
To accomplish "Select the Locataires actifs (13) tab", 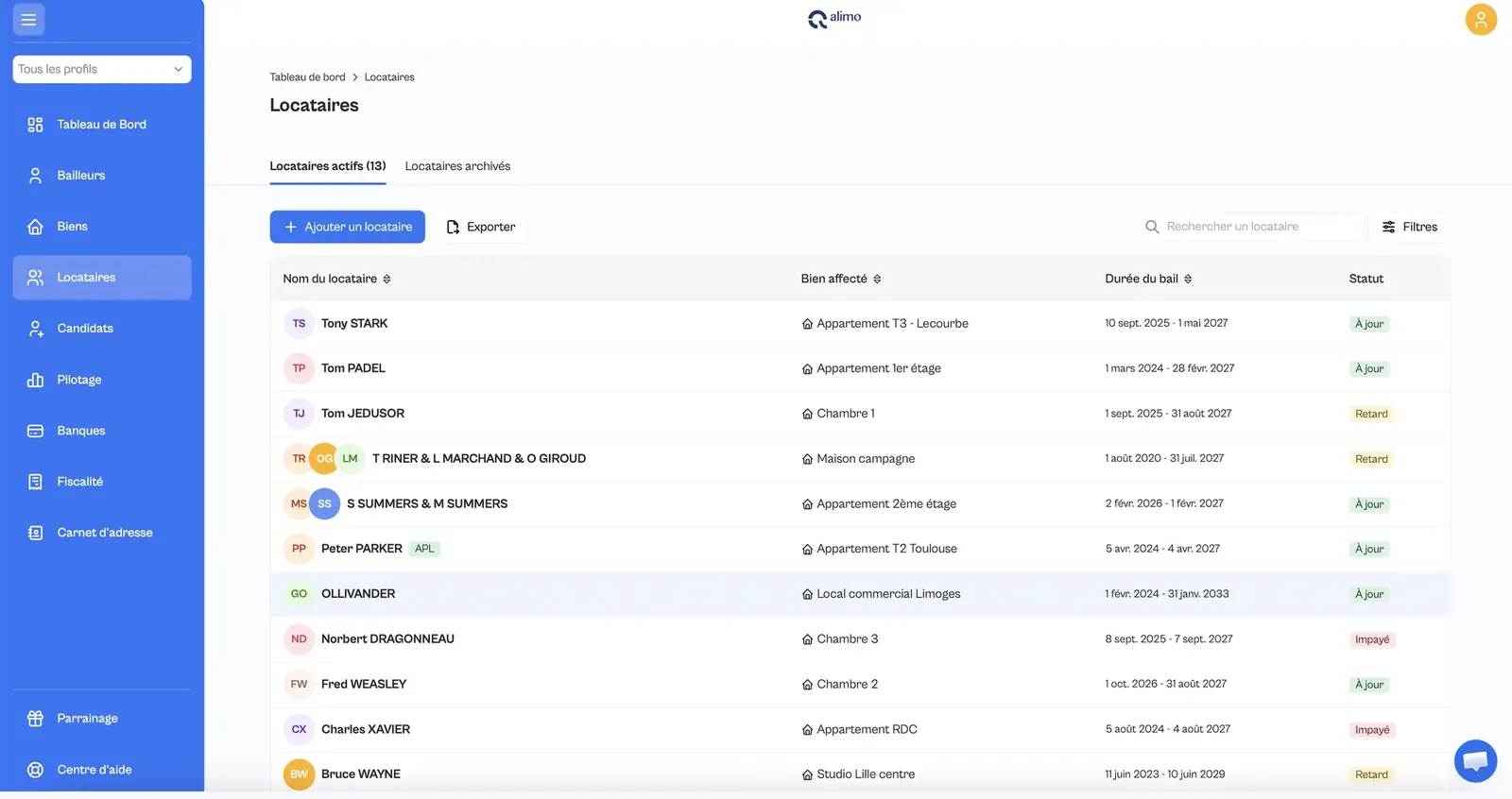I will coord(328,166).
